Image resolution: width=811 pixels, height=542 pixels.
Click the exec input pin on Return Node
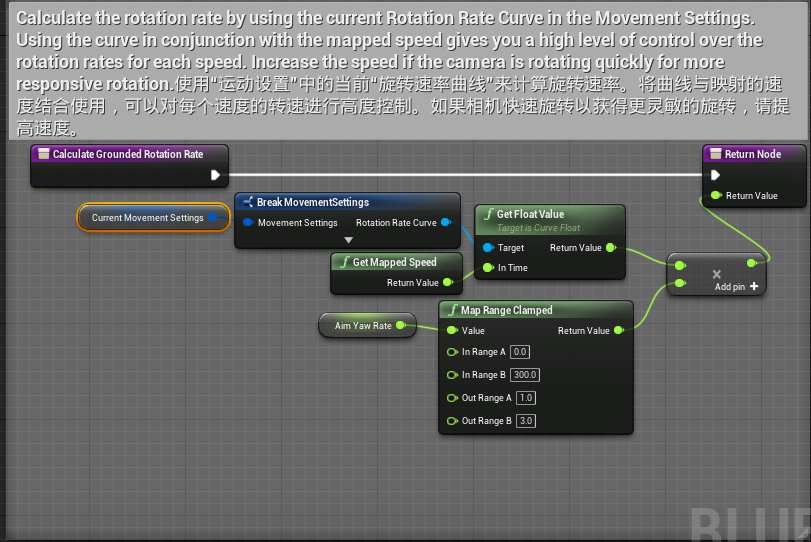click(715, 175)
